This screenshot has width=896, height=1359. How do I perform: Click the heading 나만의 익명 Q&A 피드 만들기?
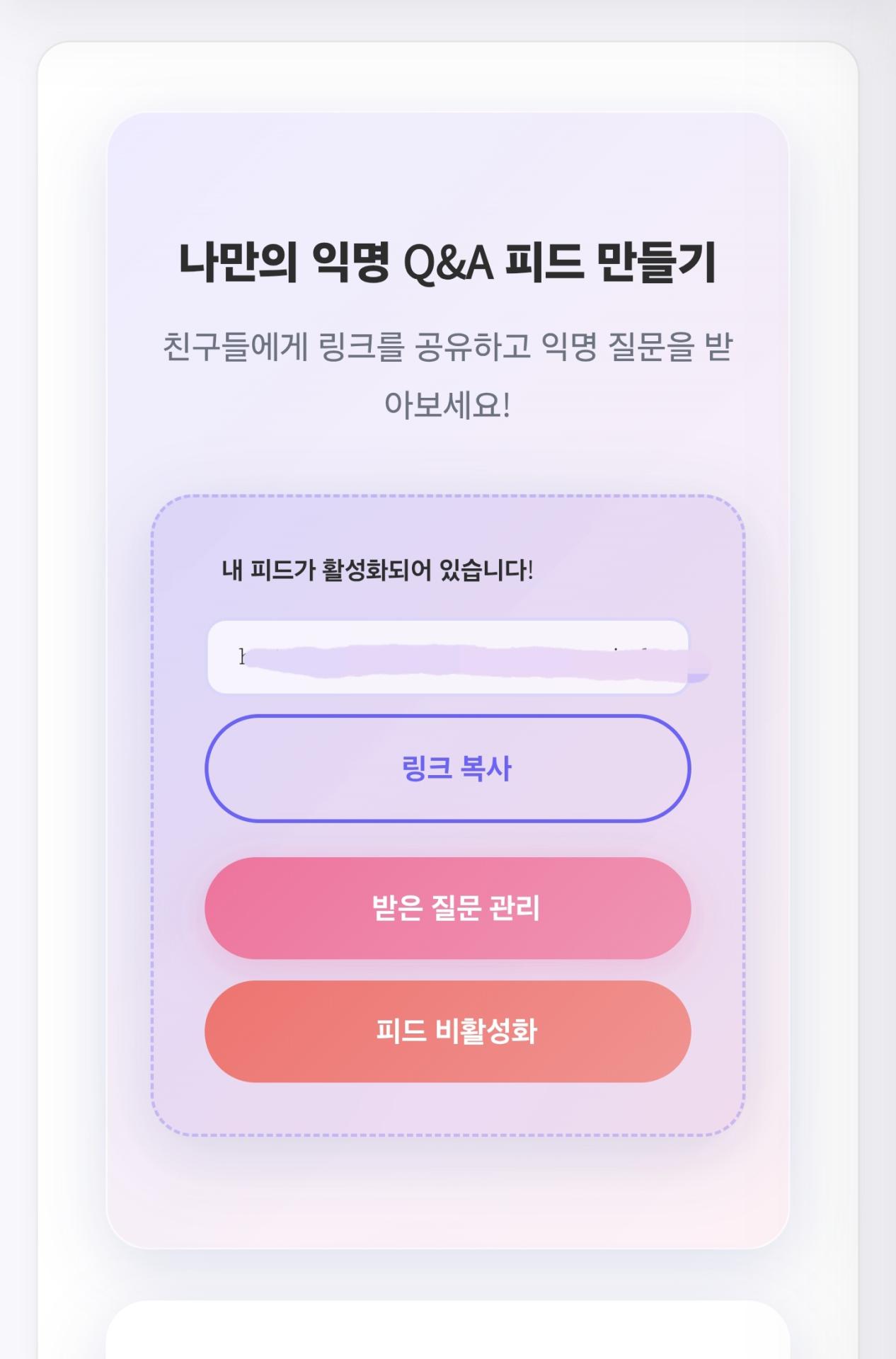coord(447,262)
